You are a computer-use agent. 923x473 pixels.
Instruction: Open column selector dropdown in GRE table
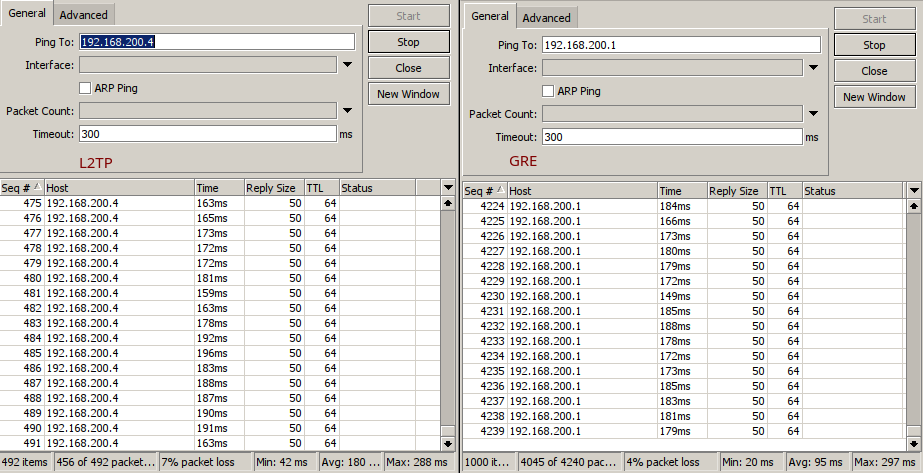tap(914, 191)
